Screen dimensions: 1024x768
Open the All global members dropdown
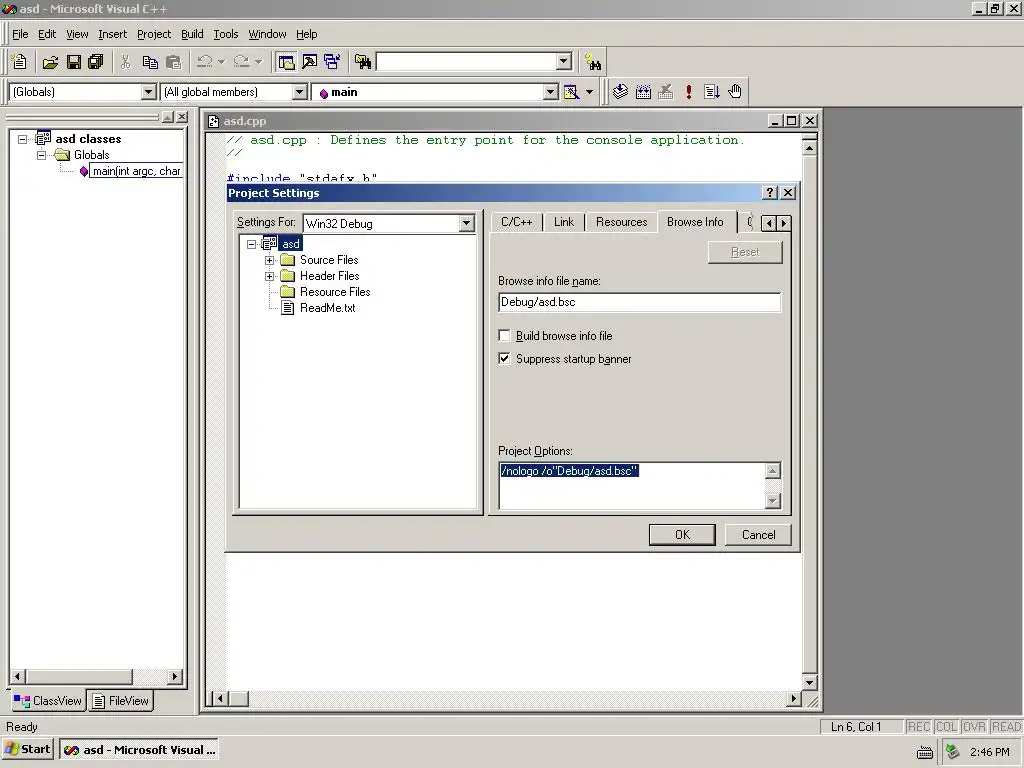(x=299, y=92)
